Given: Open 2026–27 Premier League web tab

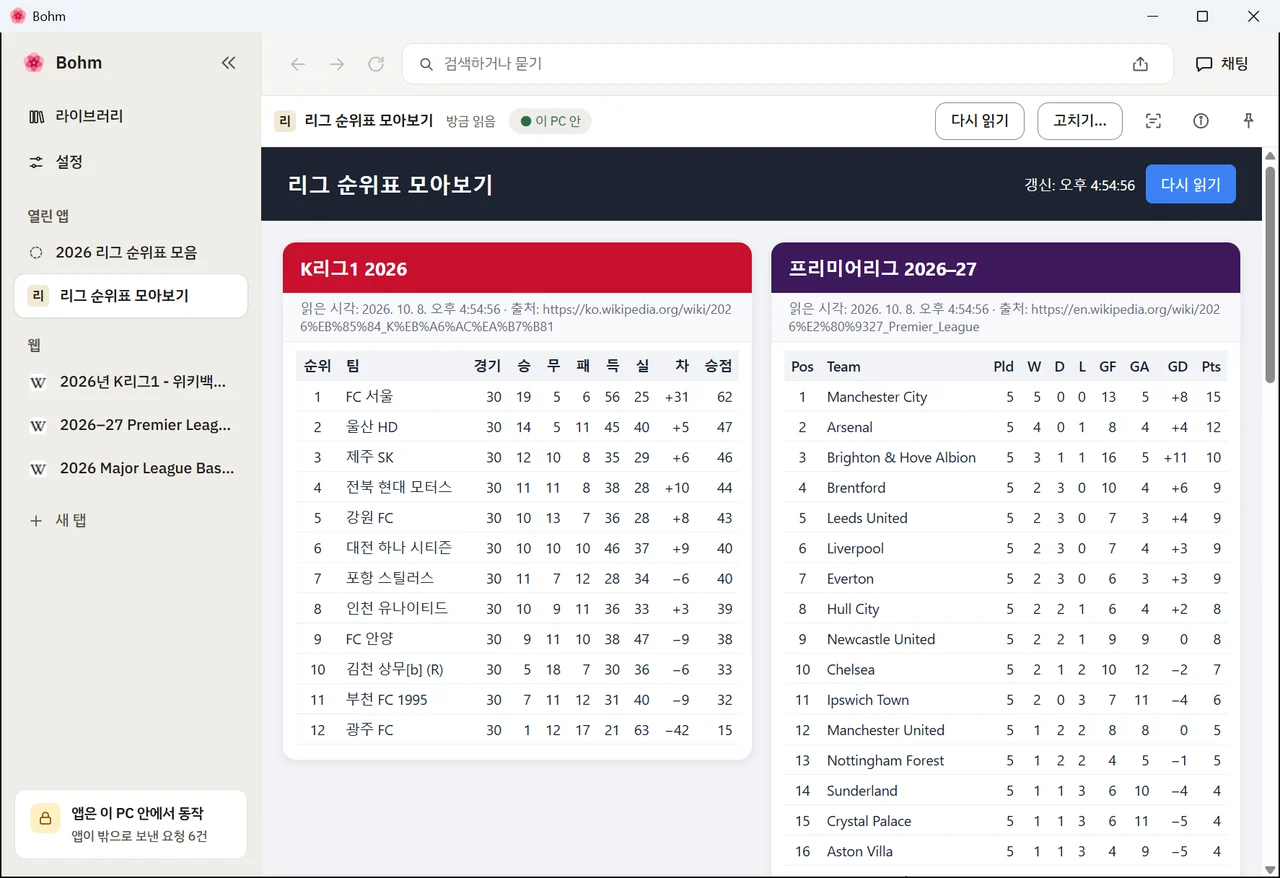Looking at the screenshot, I should 131,425.
